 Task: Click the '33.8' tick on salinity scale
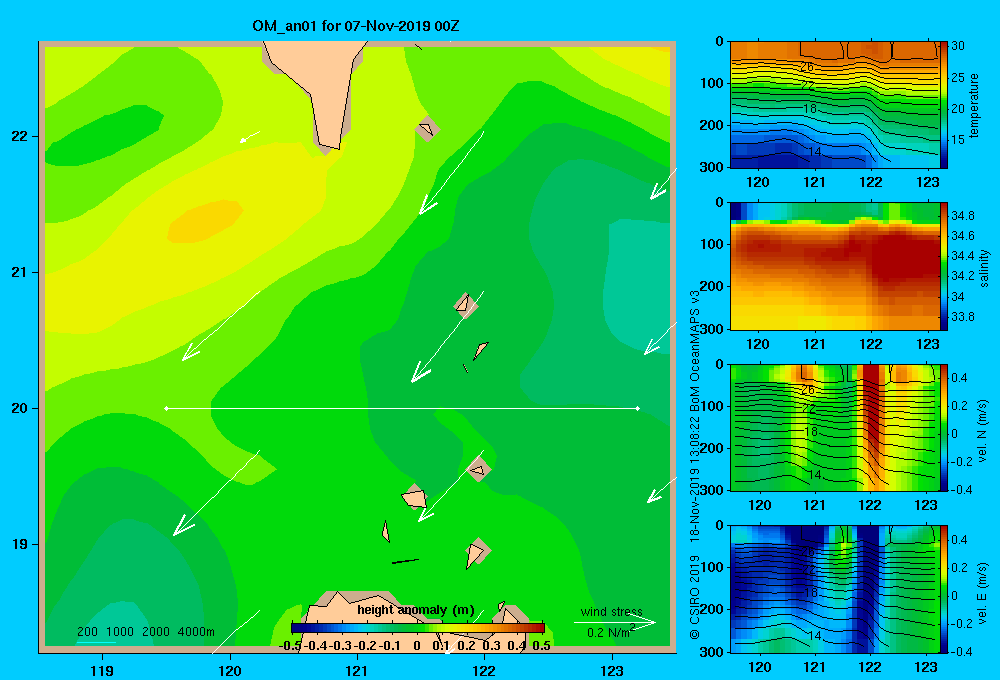(x=962, y=316)
